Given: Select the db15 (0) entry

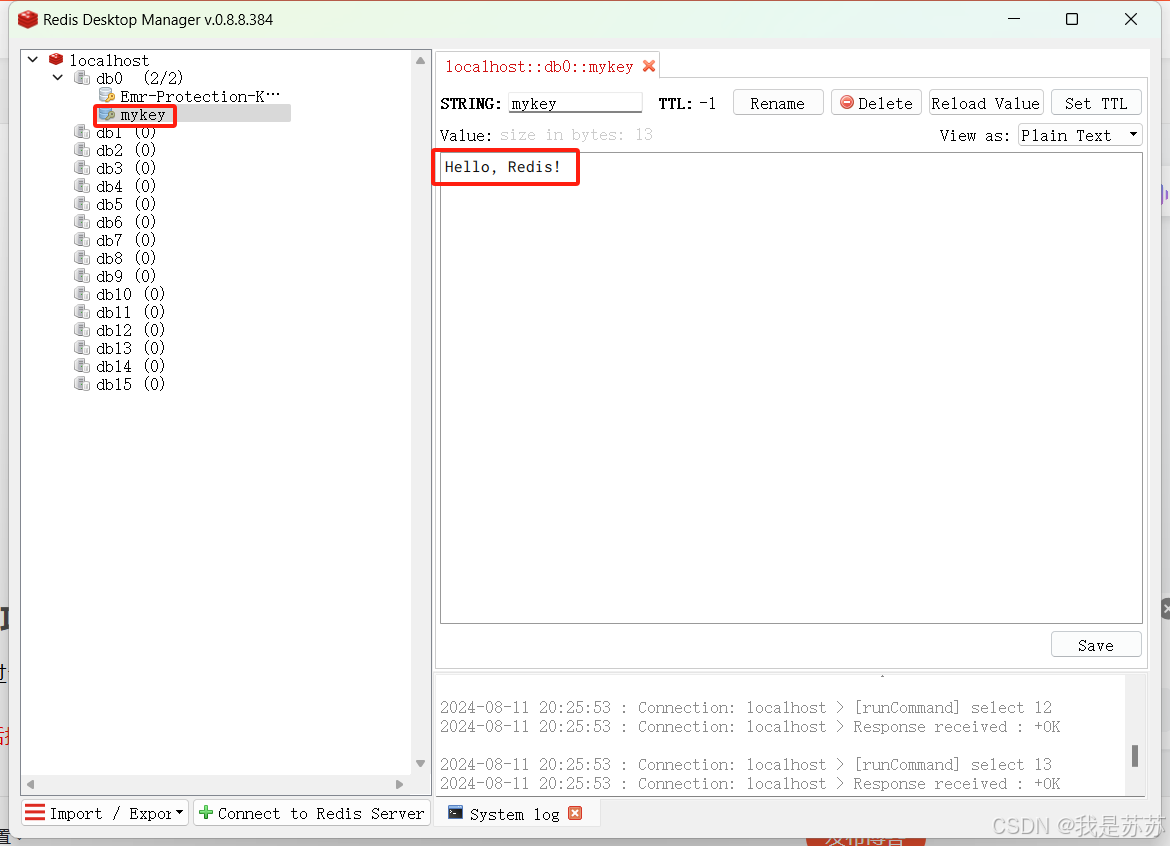Looking at the screenshot, I should point(131,384).
